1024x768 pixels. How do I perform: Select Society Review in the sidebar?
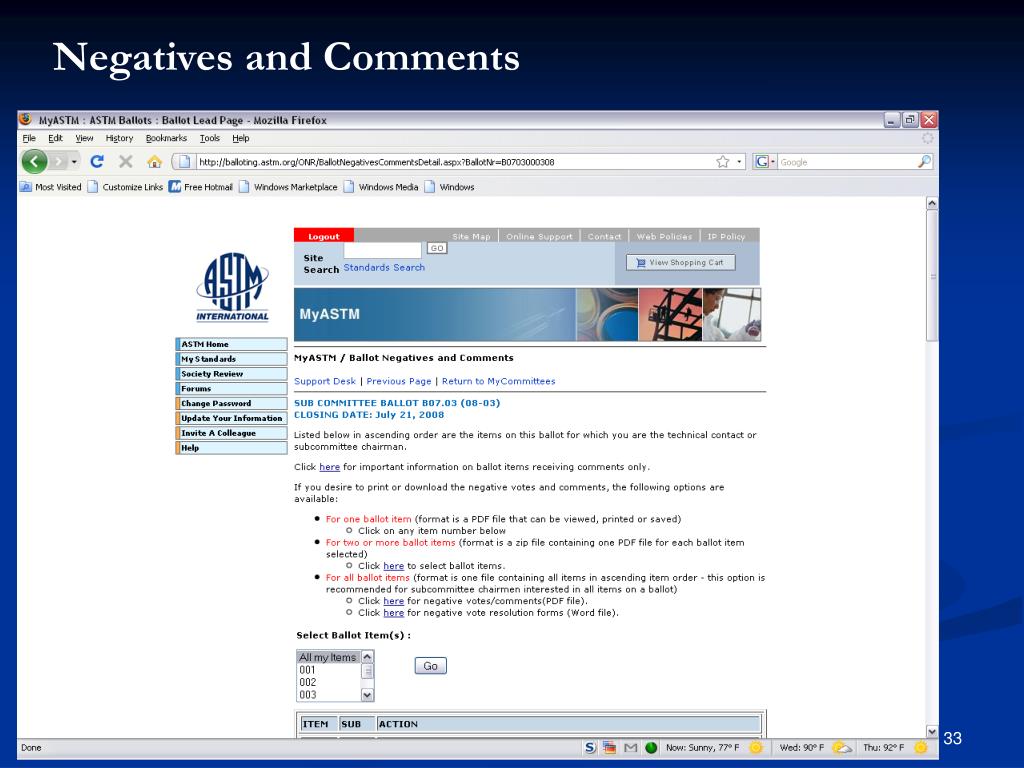click(231, 374)
